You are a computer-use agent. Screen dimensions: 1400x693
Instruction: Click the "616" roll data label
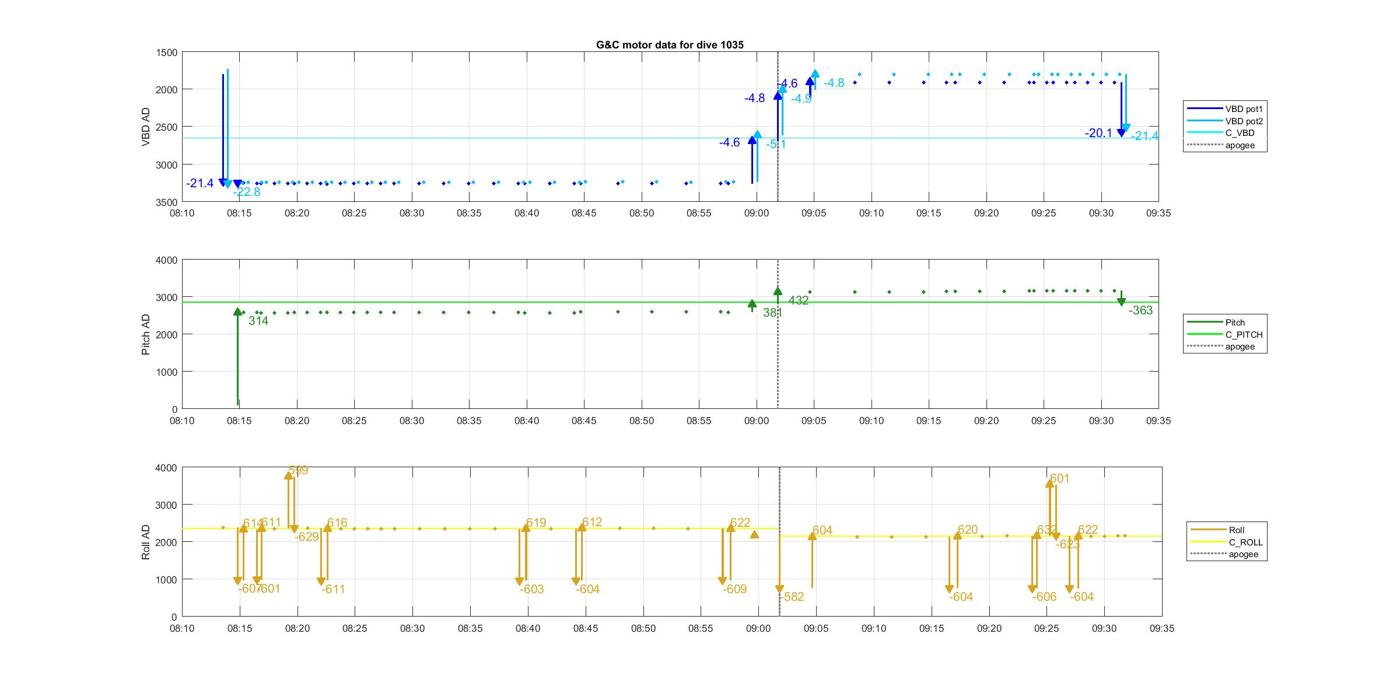(337, 523)
